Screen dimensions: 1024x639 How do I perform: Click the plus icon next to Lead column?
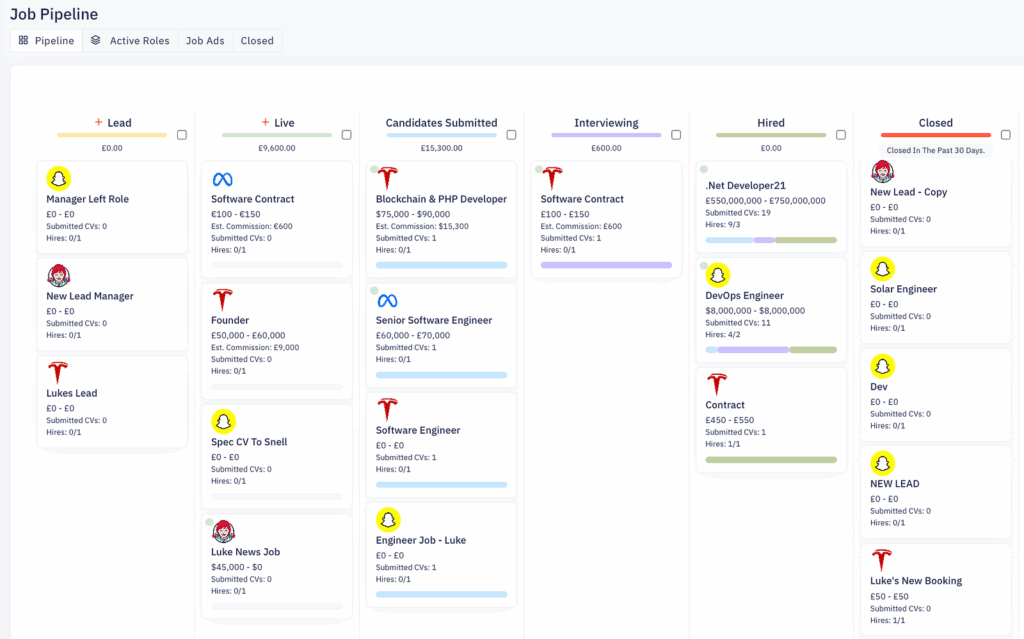(x=98, y=123)
